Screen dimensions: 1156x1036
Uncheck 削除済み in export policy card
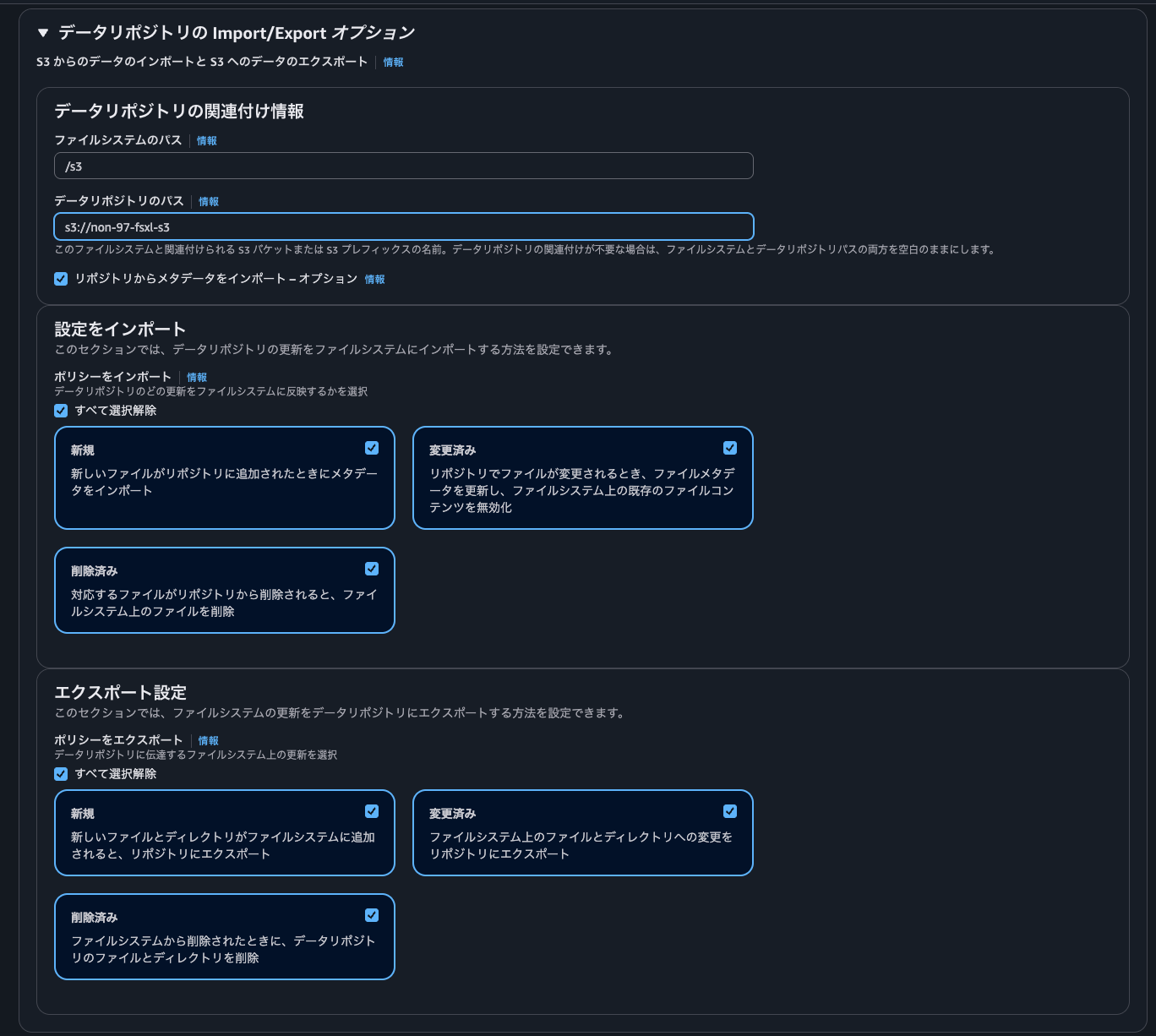click(372, 915)
